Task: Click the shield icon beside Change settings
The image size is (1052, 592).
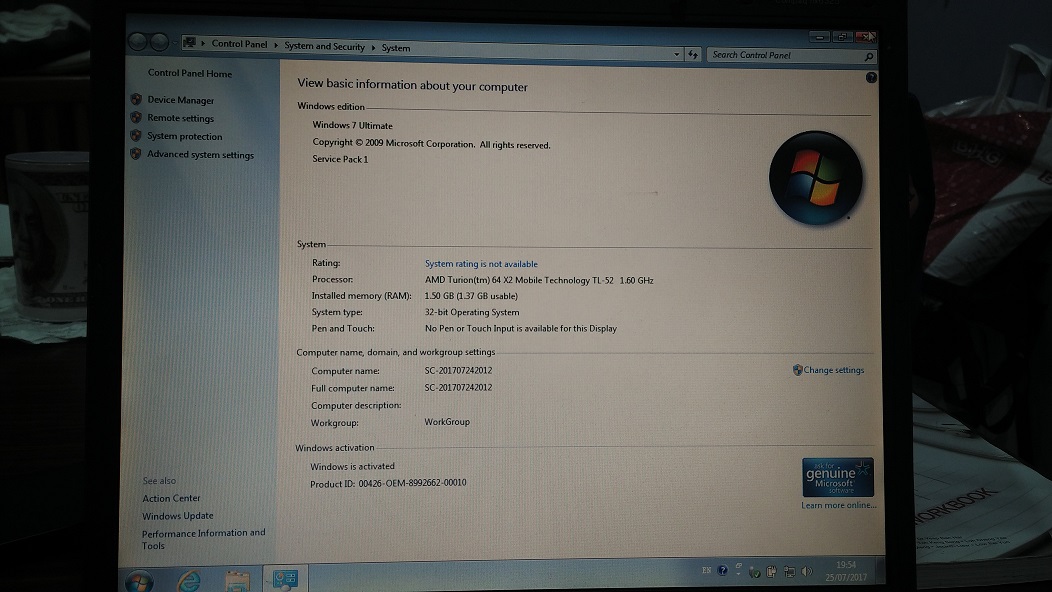Action: [798, 370]
